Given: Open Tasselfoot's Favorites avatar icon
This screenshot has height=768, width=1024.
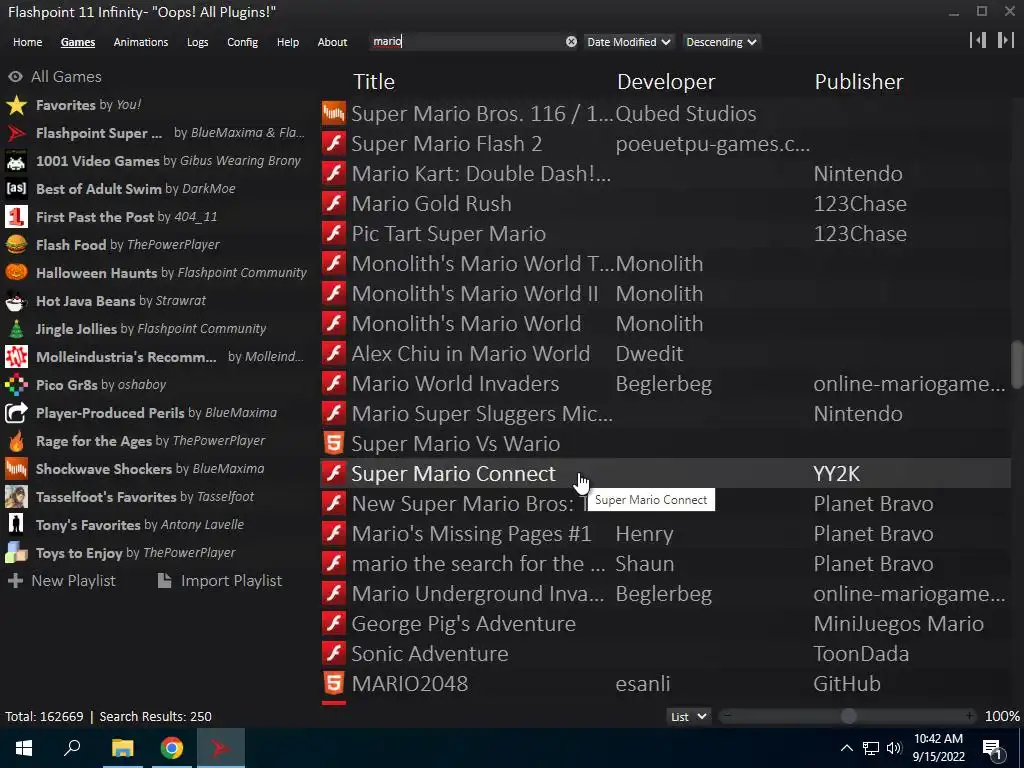Looking at the screenshot, I should pos(16,497).
